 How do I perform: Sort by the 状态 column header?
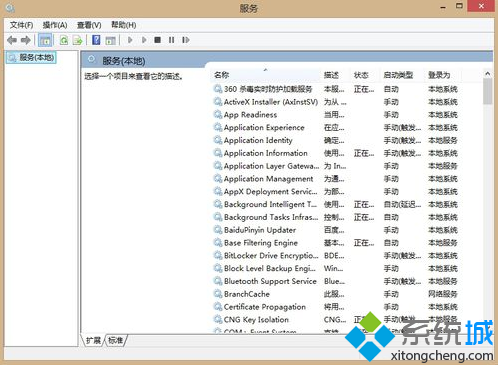(365, 75)
